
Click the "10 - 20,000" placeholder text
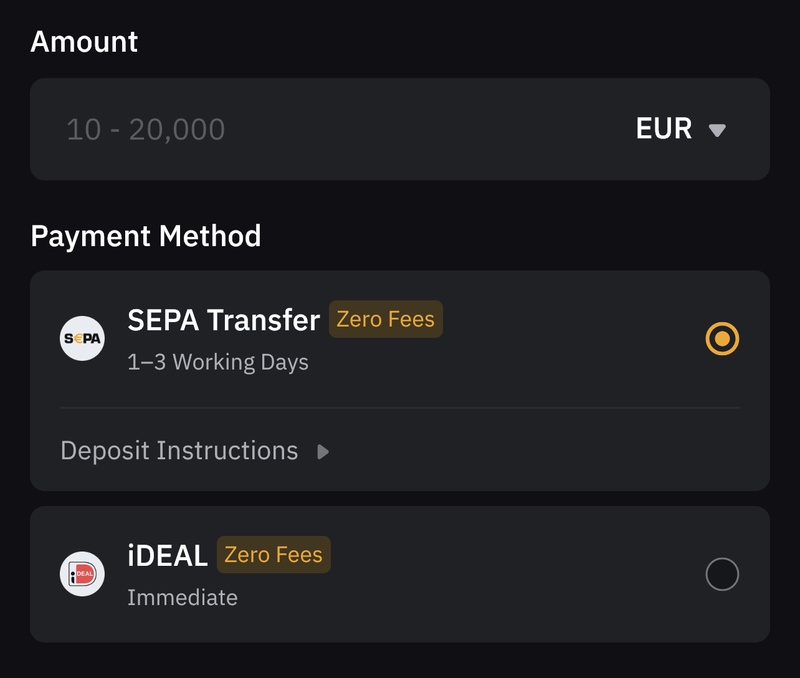click(x=146, y=129)
